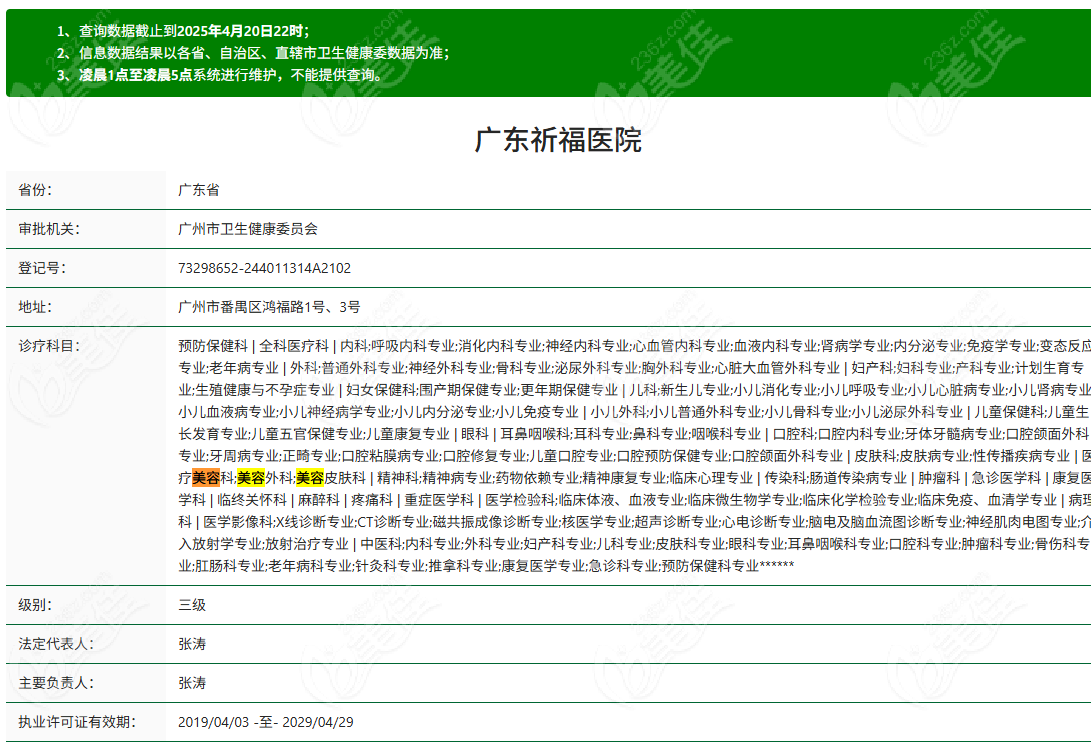Select 广州市卫生健康委员会 text
The width and height of the screenshot is (1091, 756).
coord(248,229)
